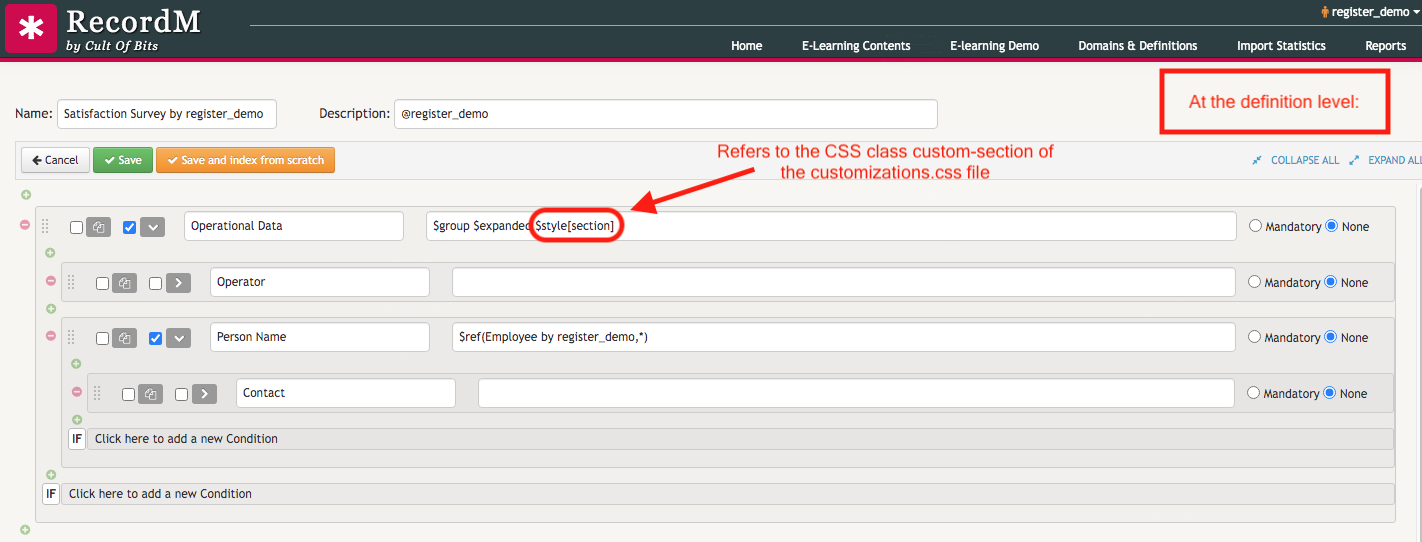Image resolution: width=1422 pixels, height=542 pixels.
Task: Add field between Operator and Person Name
Action: click(x=51, y=308)
